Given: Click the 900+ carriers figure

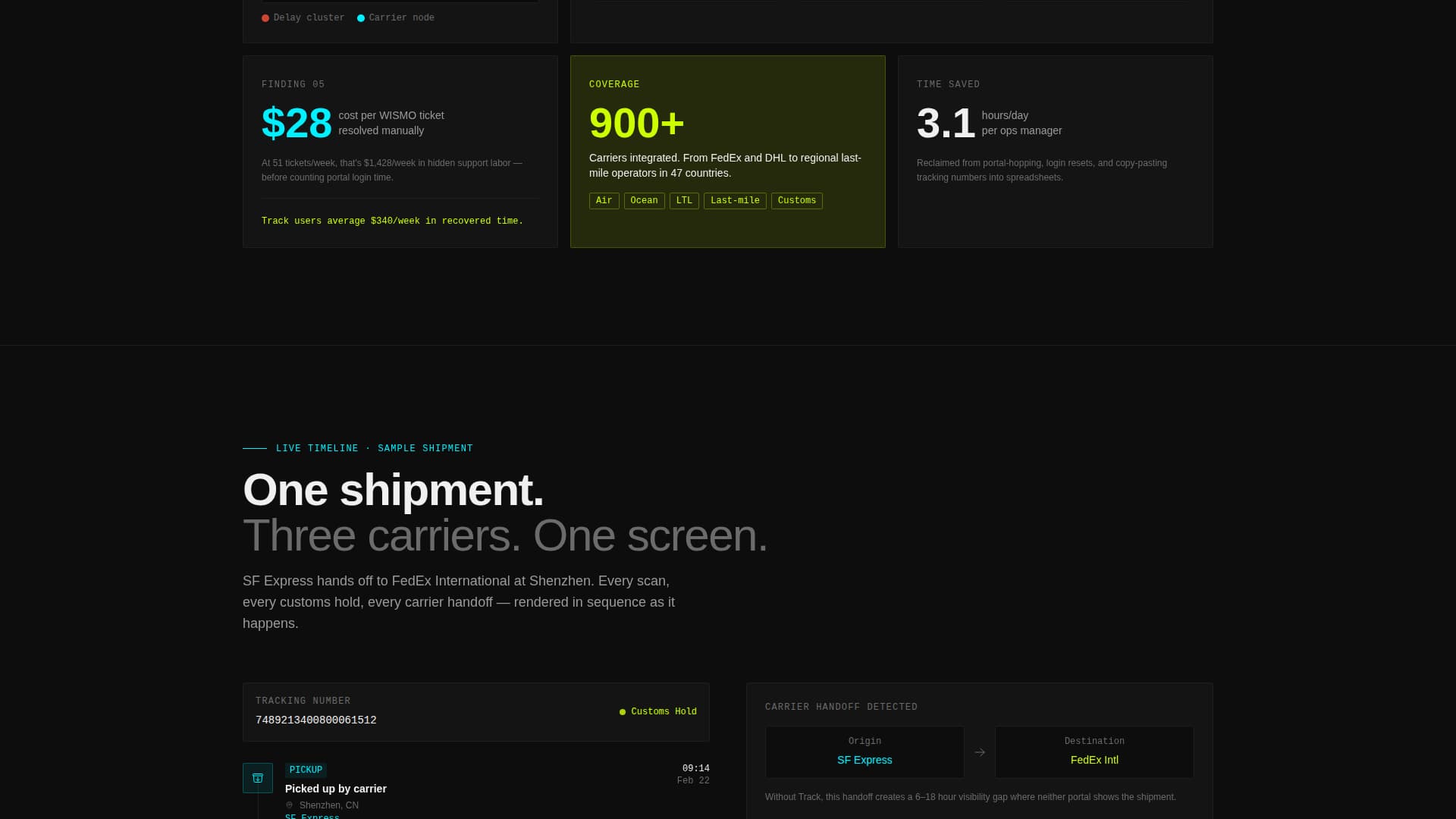Looking at the screenshot, I should point(637,123).
